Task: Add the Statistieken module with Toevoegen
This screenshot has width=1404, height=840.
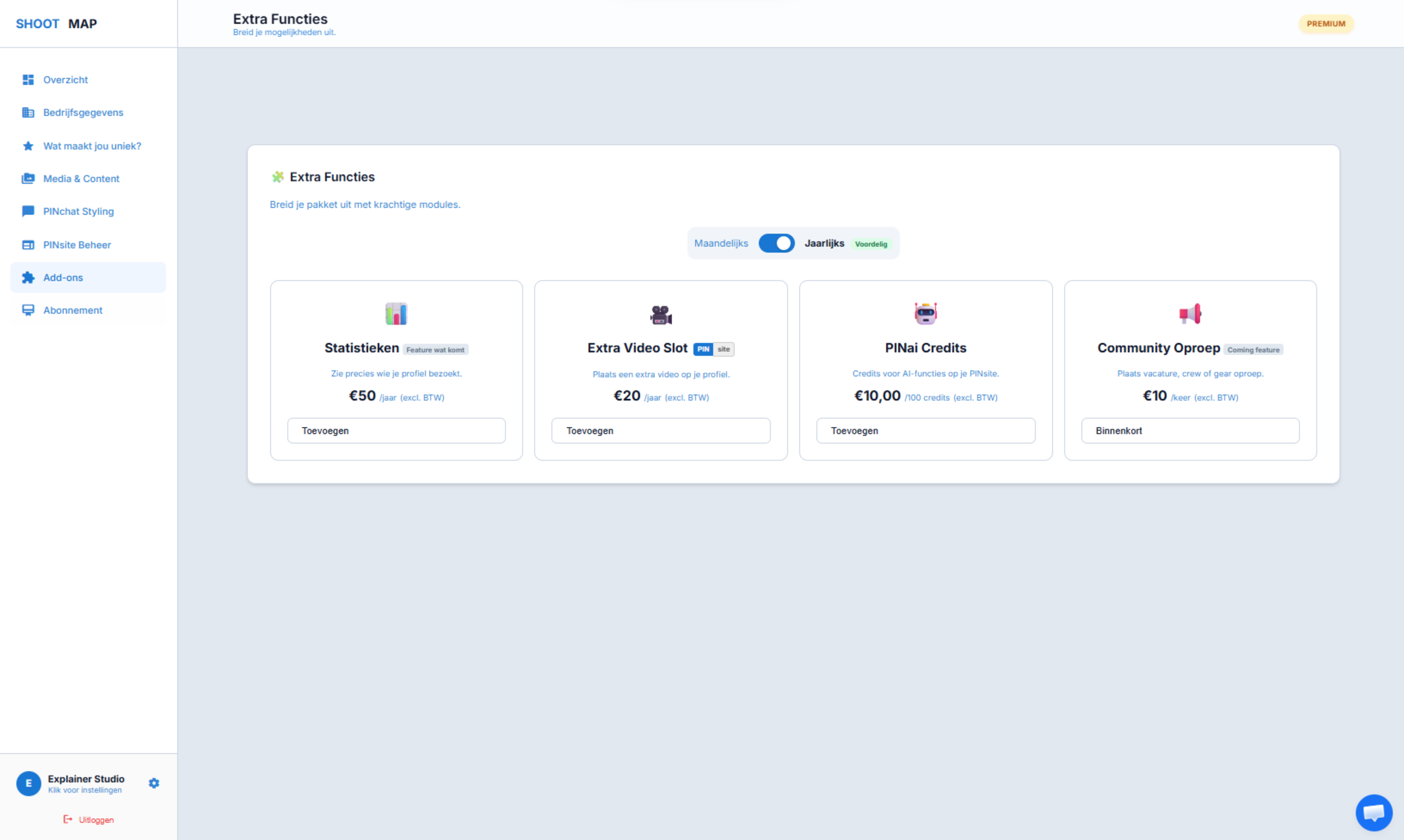Action: pyautogui.click(x=396, y=431)
